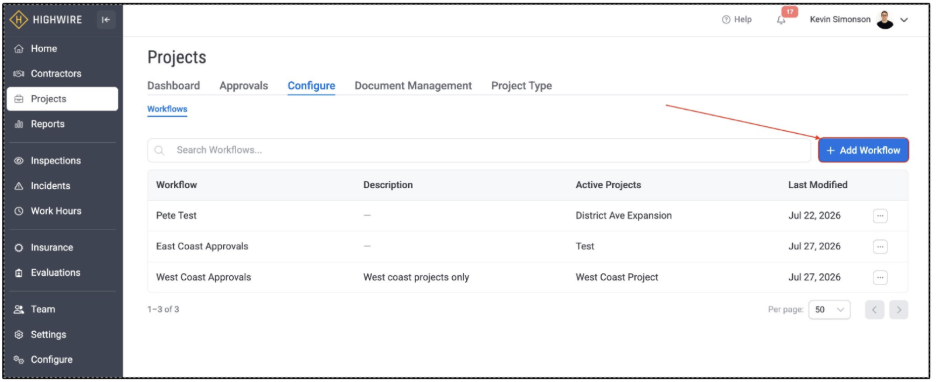Open notifications bell with 17 badge
Viewport: 936px width, 382px height.
tap(781, 20)
